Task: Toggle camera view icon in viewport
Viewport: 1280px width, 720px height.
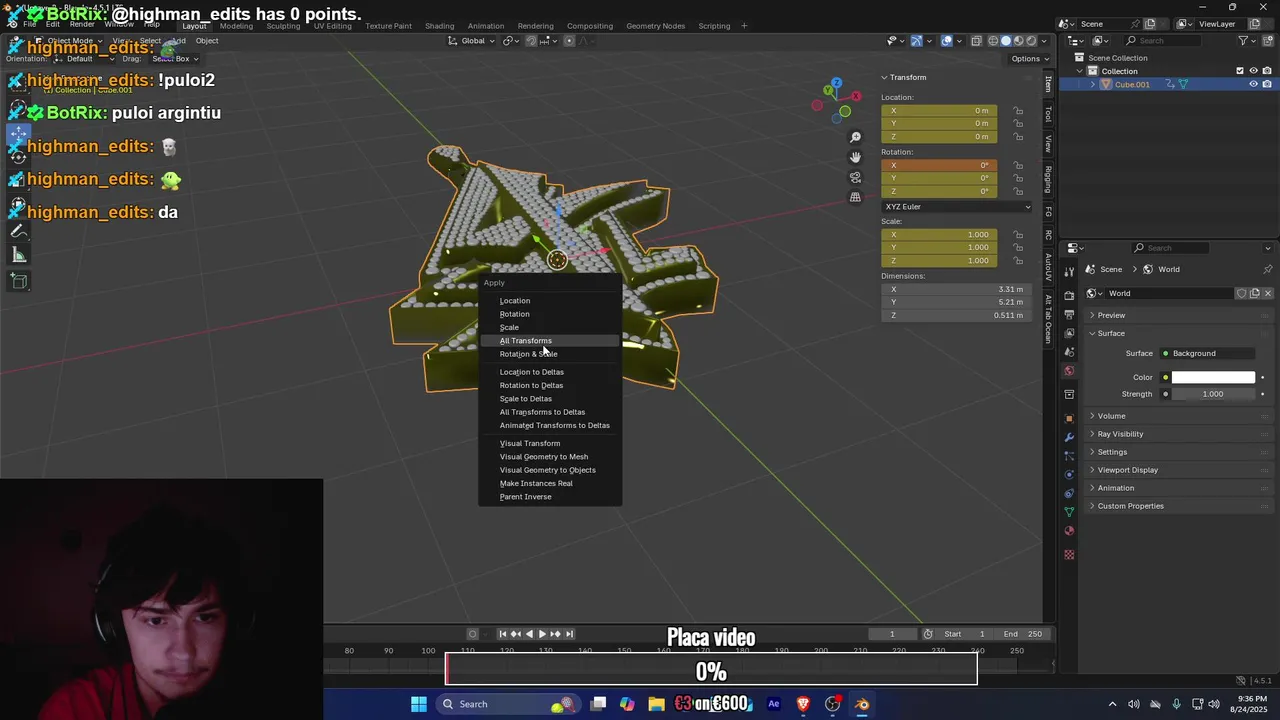Action: click(x=855, y=177)
